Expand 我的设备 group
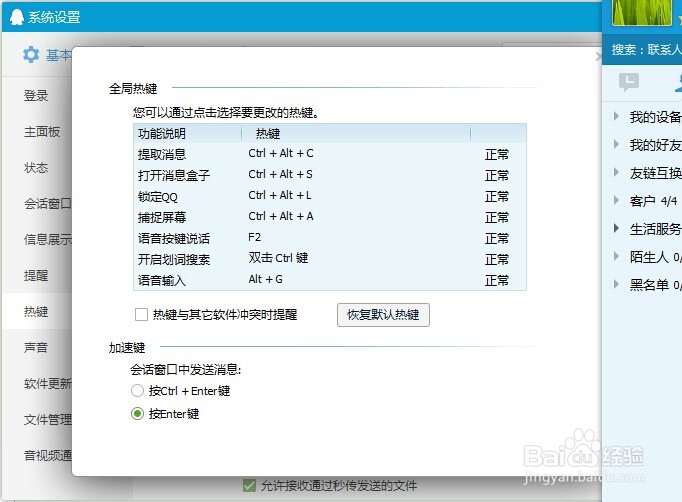Viewport: 682px width, 502px height. 616,116
